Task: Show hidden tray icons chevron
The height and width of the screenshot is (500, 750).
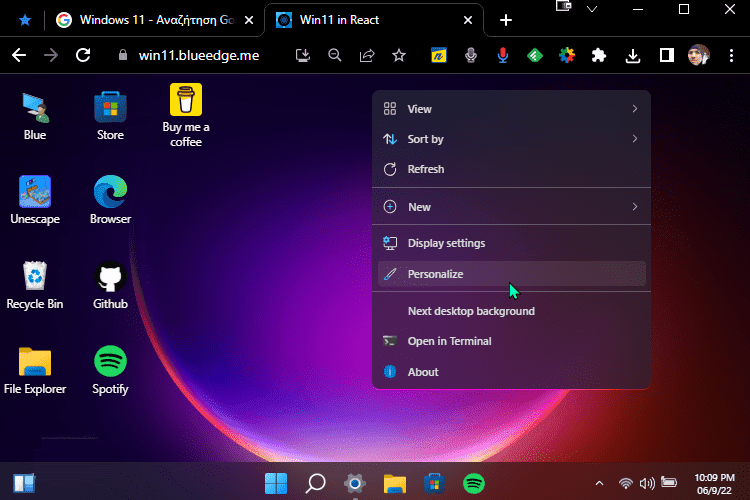Action: coord(599,483)
